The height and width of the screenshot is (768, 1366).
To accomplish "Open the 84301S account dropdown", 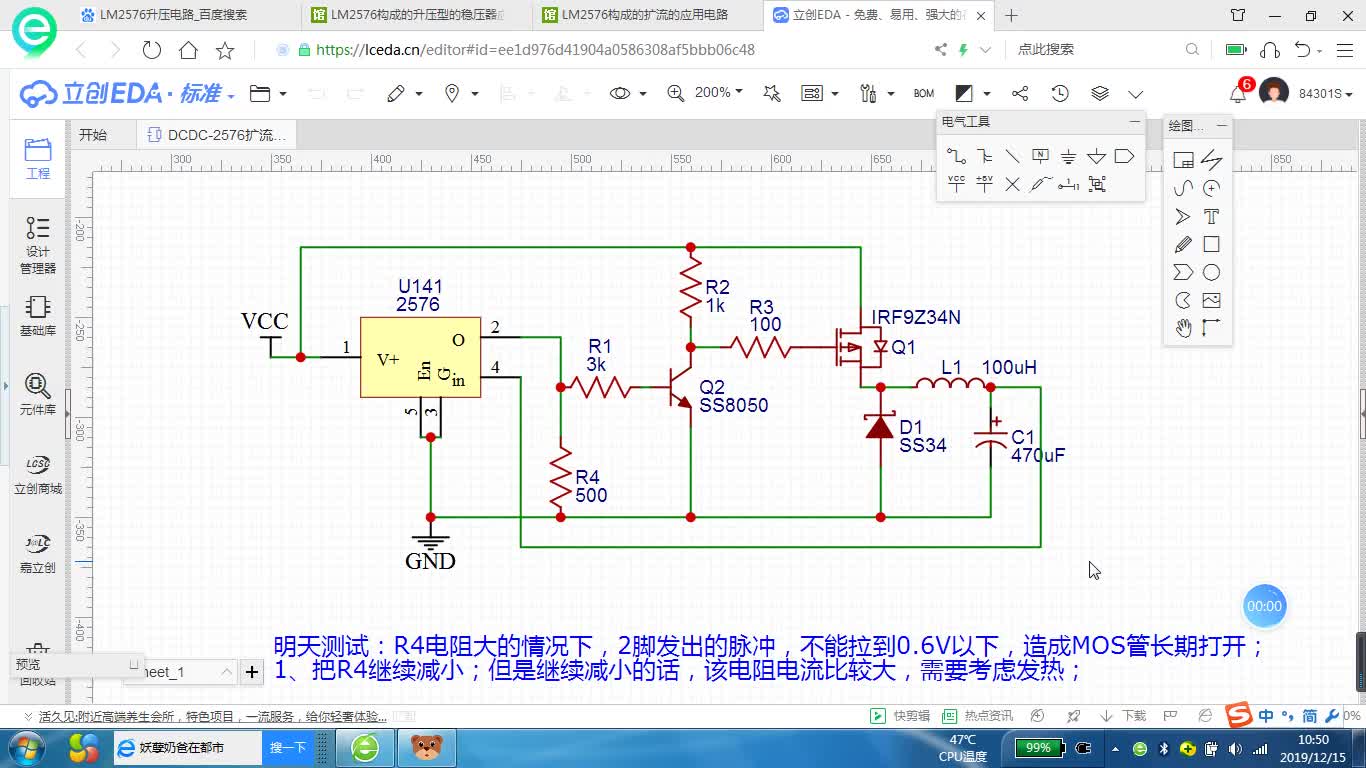I will point(1325,93).
